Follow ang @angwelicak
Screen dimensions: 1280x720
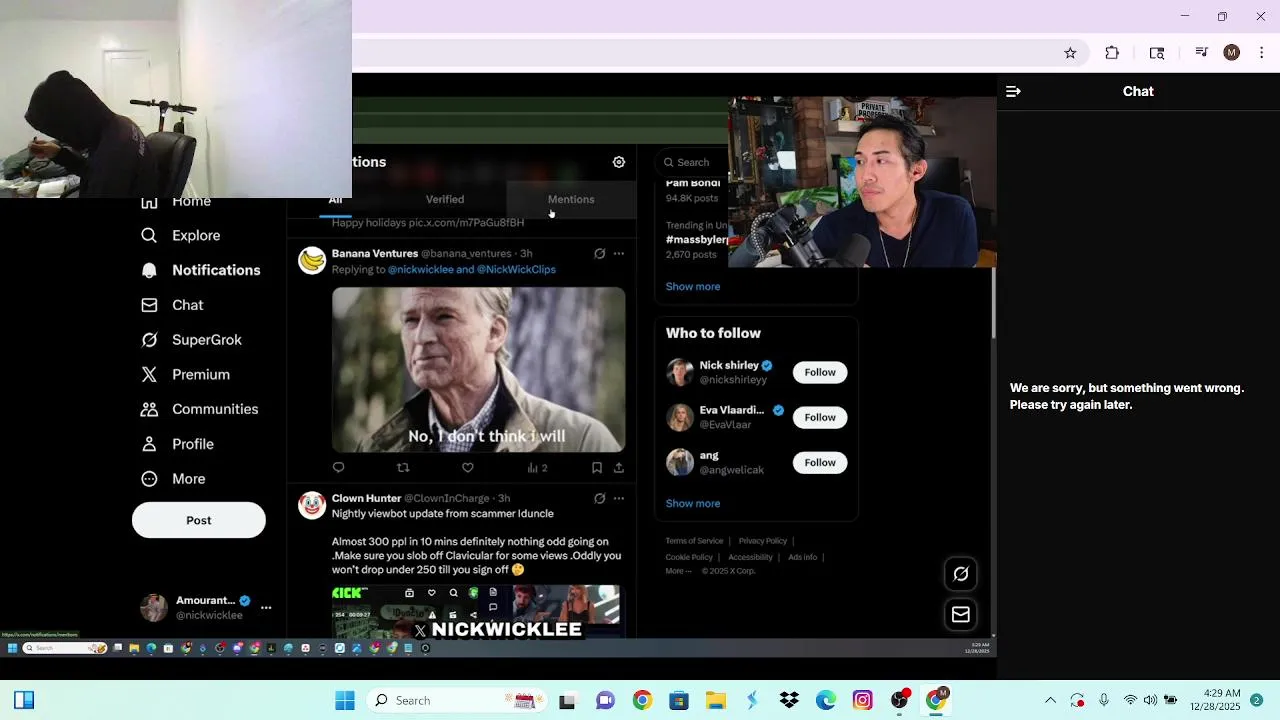click(x=820, y=462)
